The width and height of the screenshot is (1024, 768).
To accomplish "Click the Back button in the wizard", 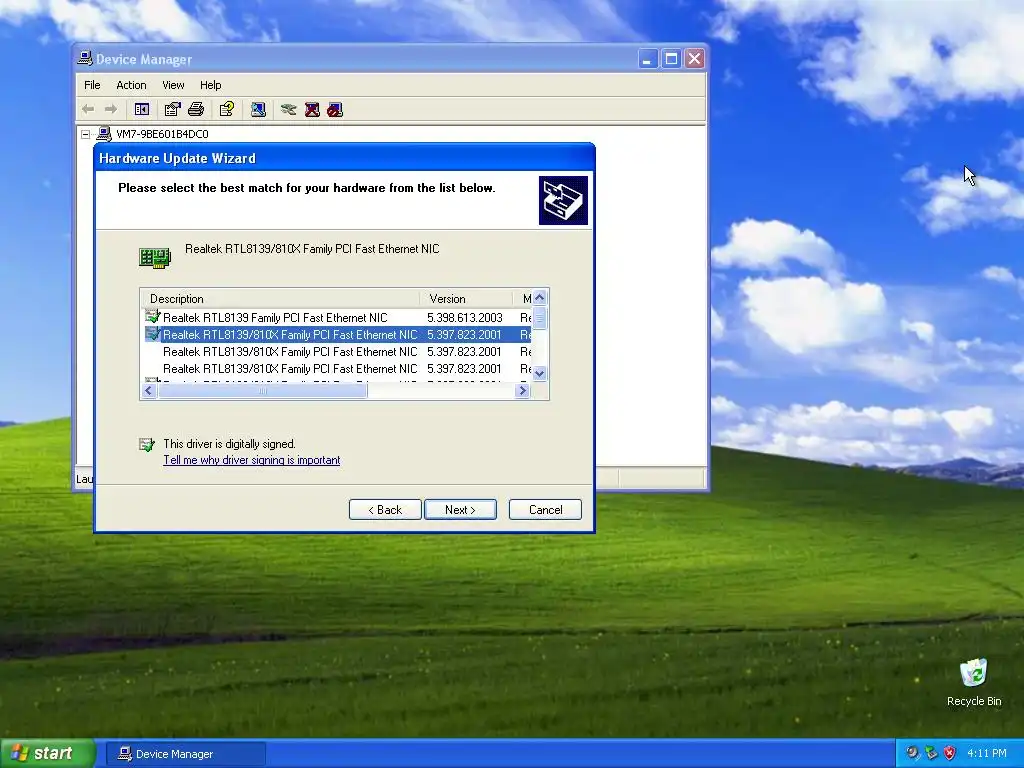I will tap(385, 509).
